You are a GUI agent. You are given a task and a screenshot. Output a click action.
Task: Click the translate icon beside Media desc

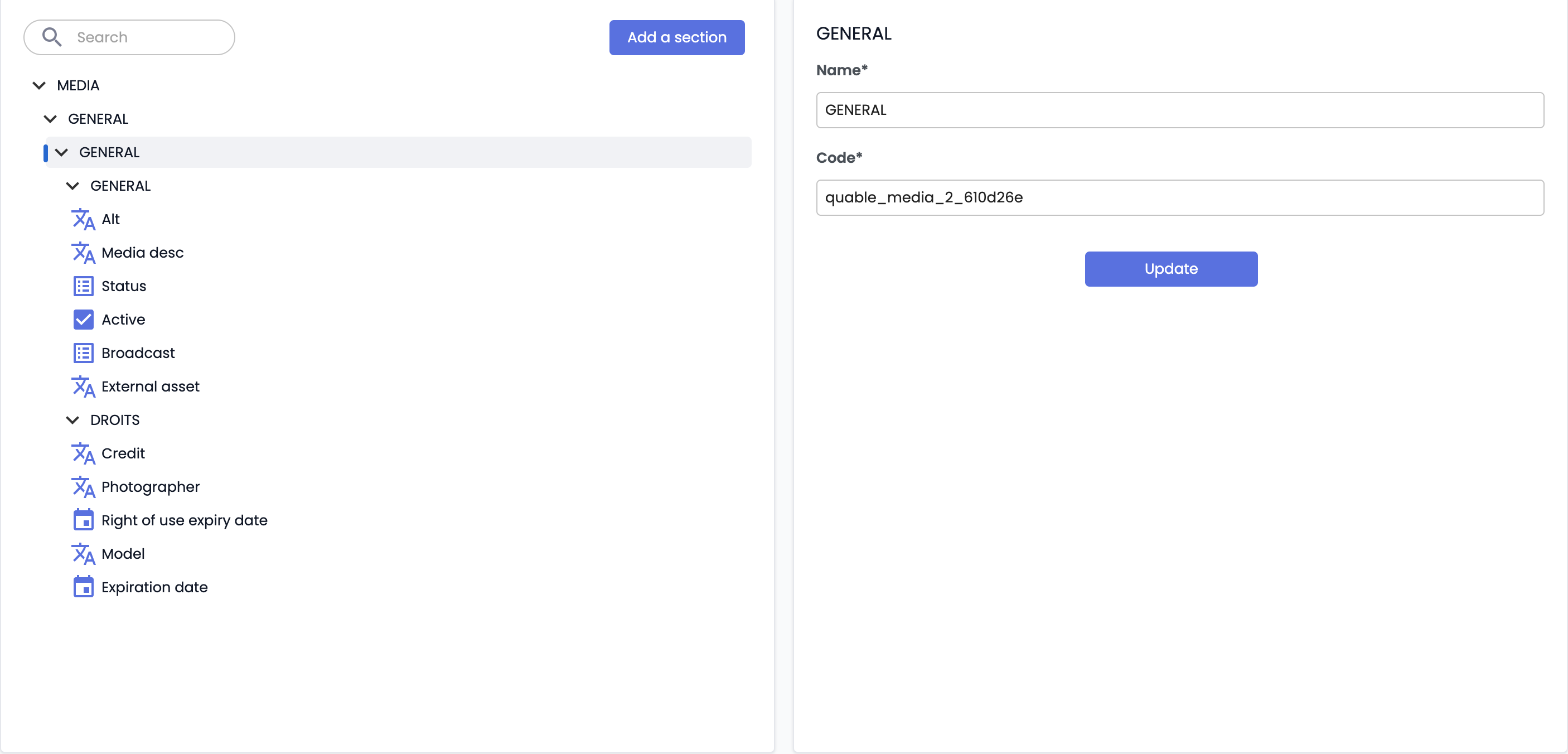tap(84, 253)
